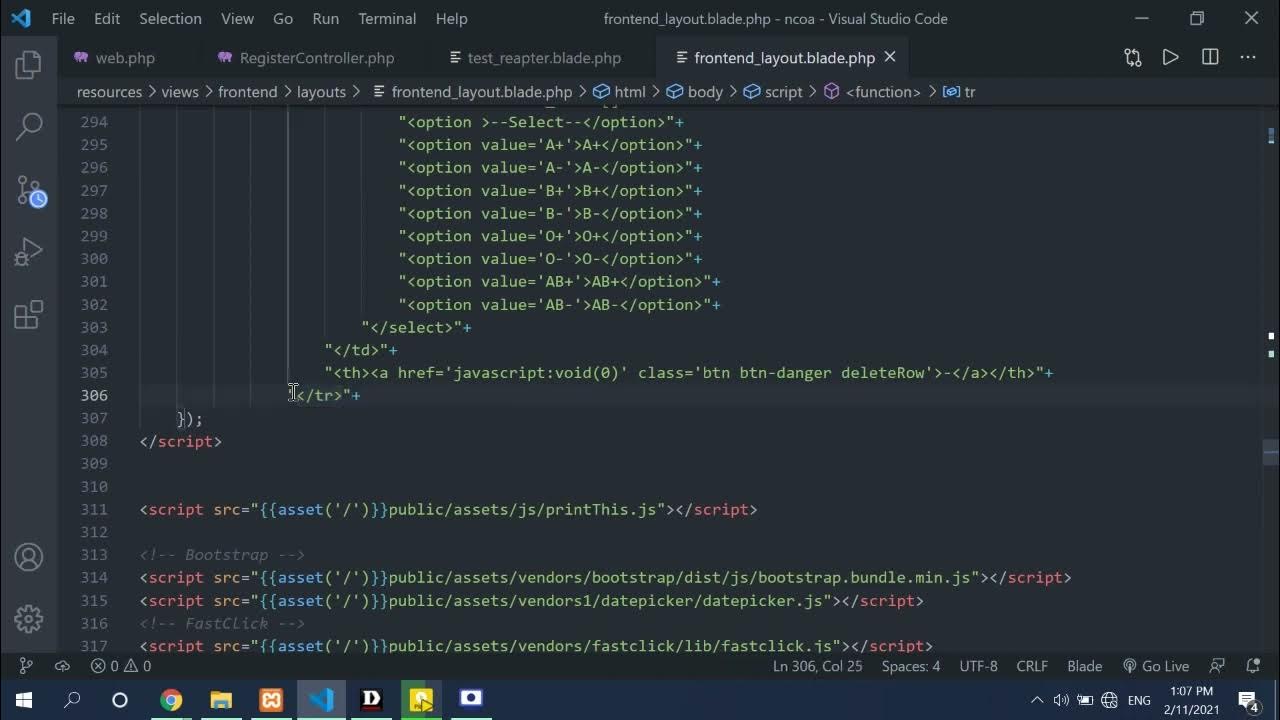Open the Terminal menu

(387, 18)
